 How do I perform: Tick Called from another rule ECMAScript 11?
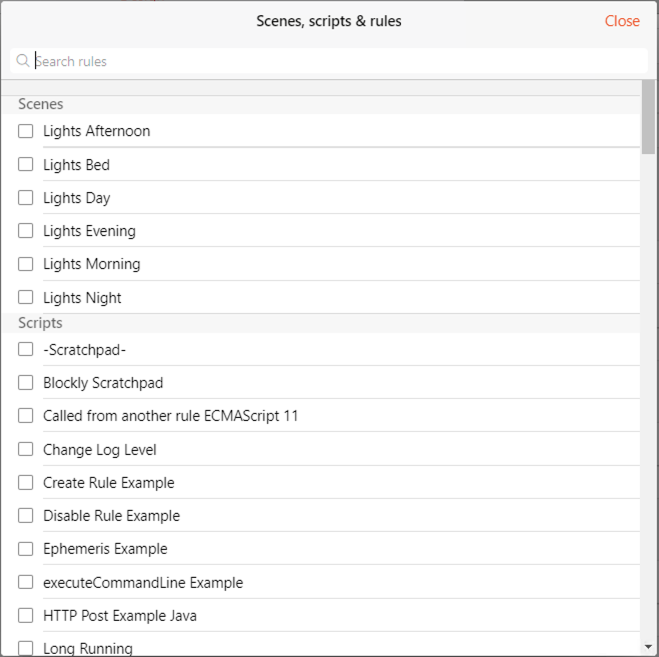click(x=26, y=416)
